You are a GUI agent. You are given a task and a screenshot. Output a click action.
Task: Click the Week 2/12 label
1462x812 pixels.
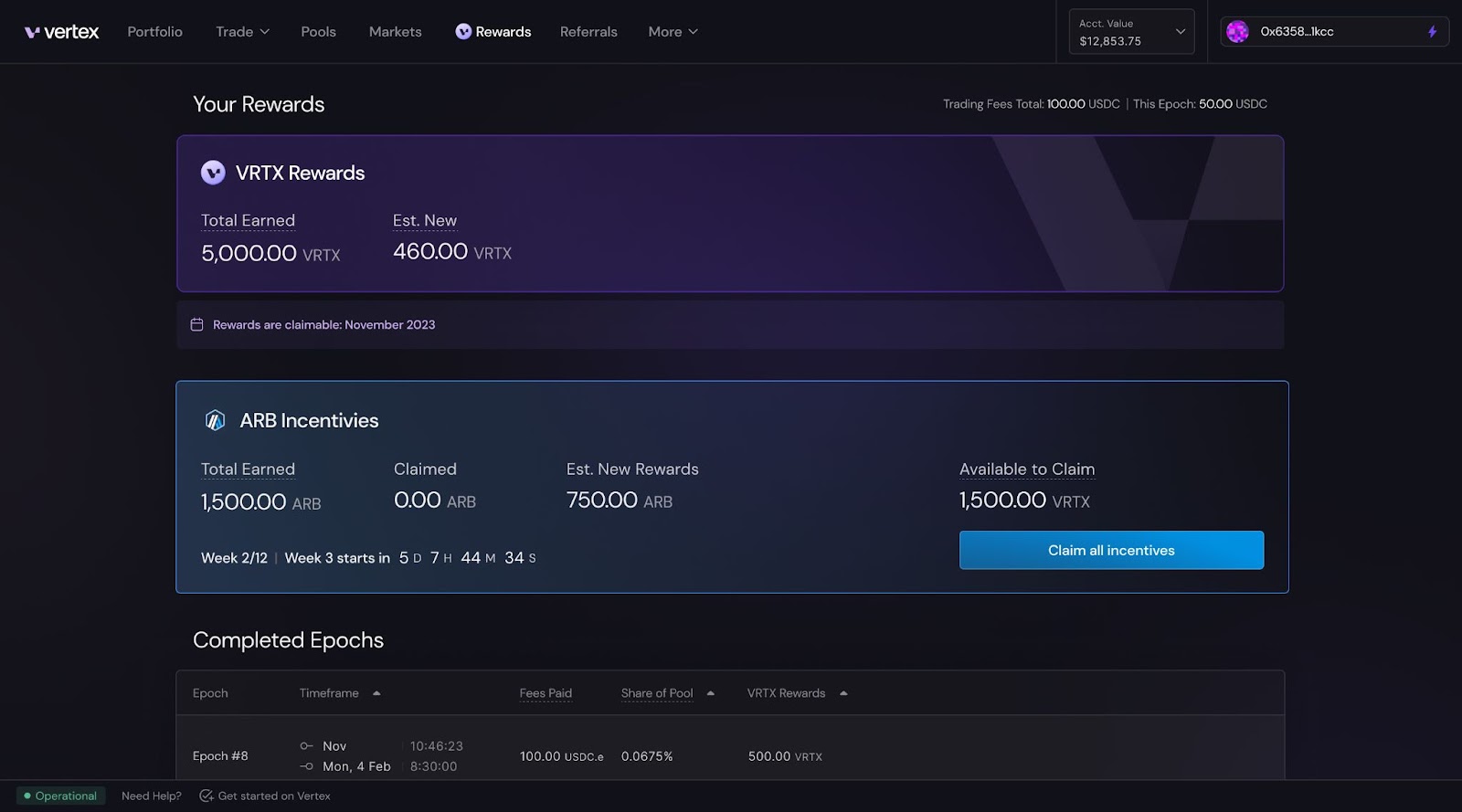pos(234,558)
